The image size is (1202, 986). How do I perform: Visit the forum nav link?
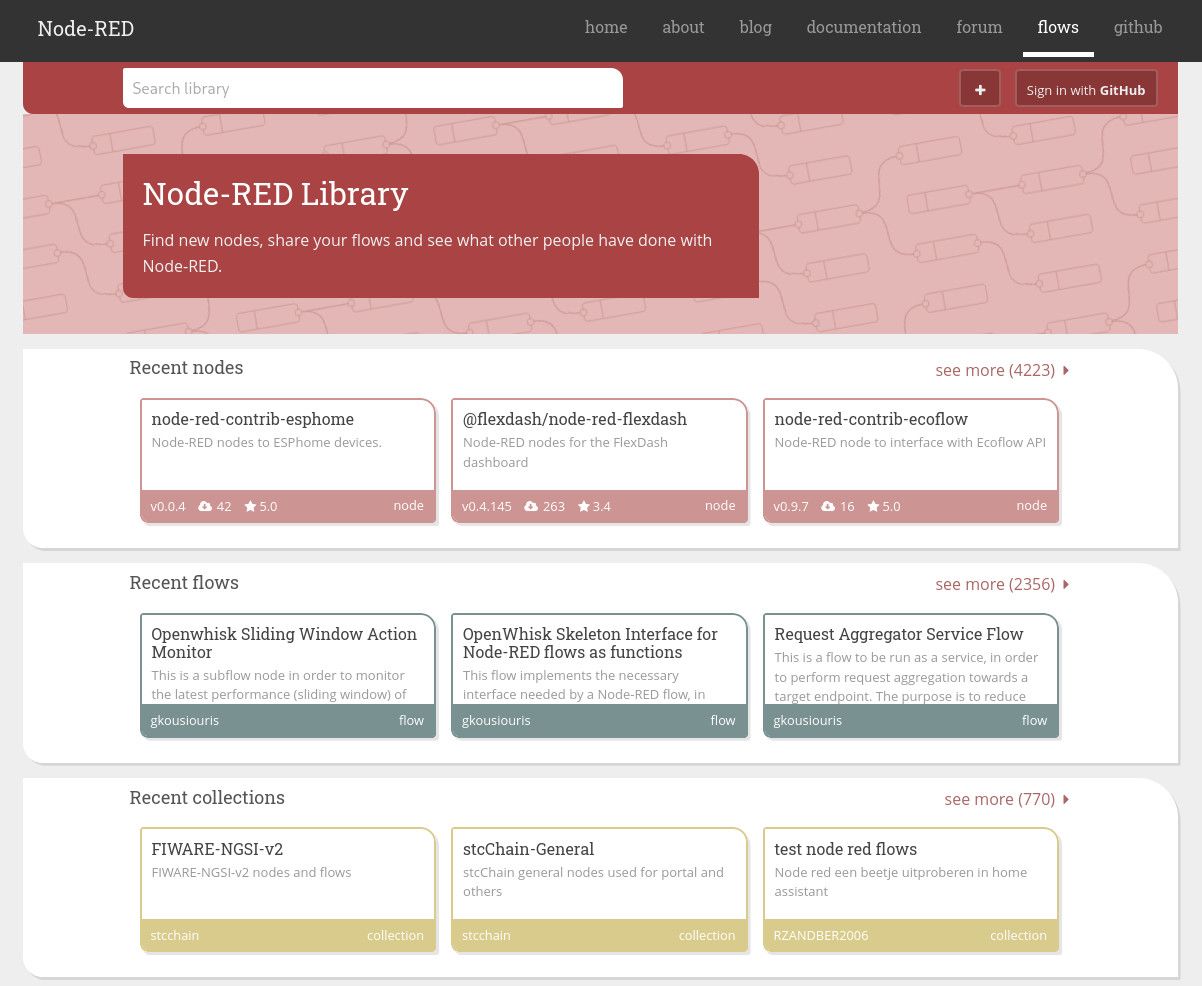point(979,28)
